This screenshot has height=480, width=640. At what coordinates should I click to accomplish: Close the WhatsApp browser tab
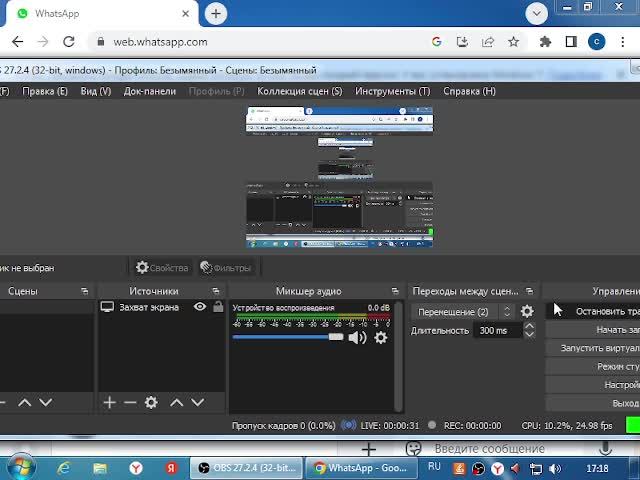tap(185, 14)
